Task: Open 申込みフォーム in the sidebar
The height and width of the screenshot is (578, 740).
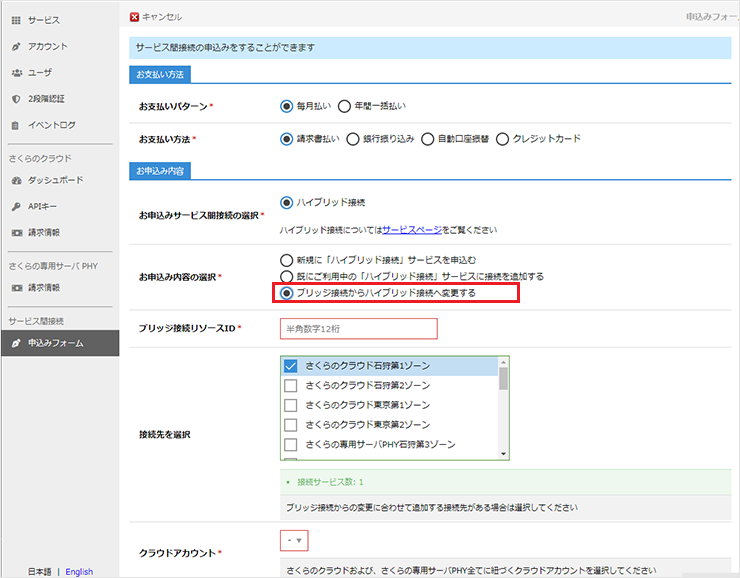Action: (55, 343)
